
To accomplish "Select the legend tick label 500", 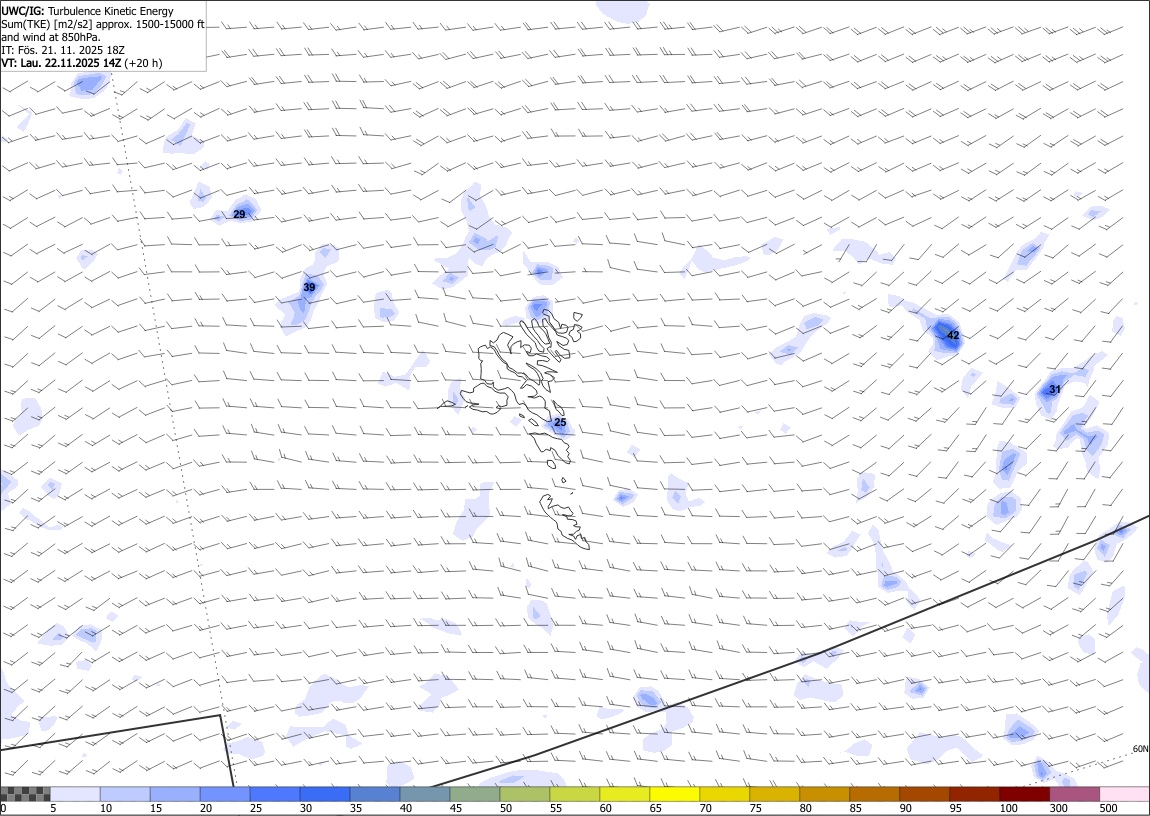I will click(x=1108, y=808).
